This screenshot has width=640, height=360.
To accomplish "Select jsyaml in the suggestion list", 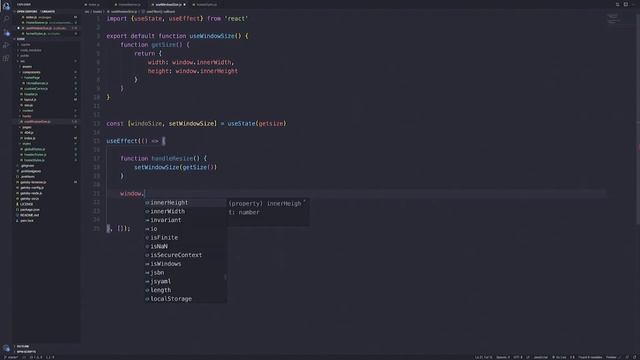I will pyautogui.click(x=185, y=282).
